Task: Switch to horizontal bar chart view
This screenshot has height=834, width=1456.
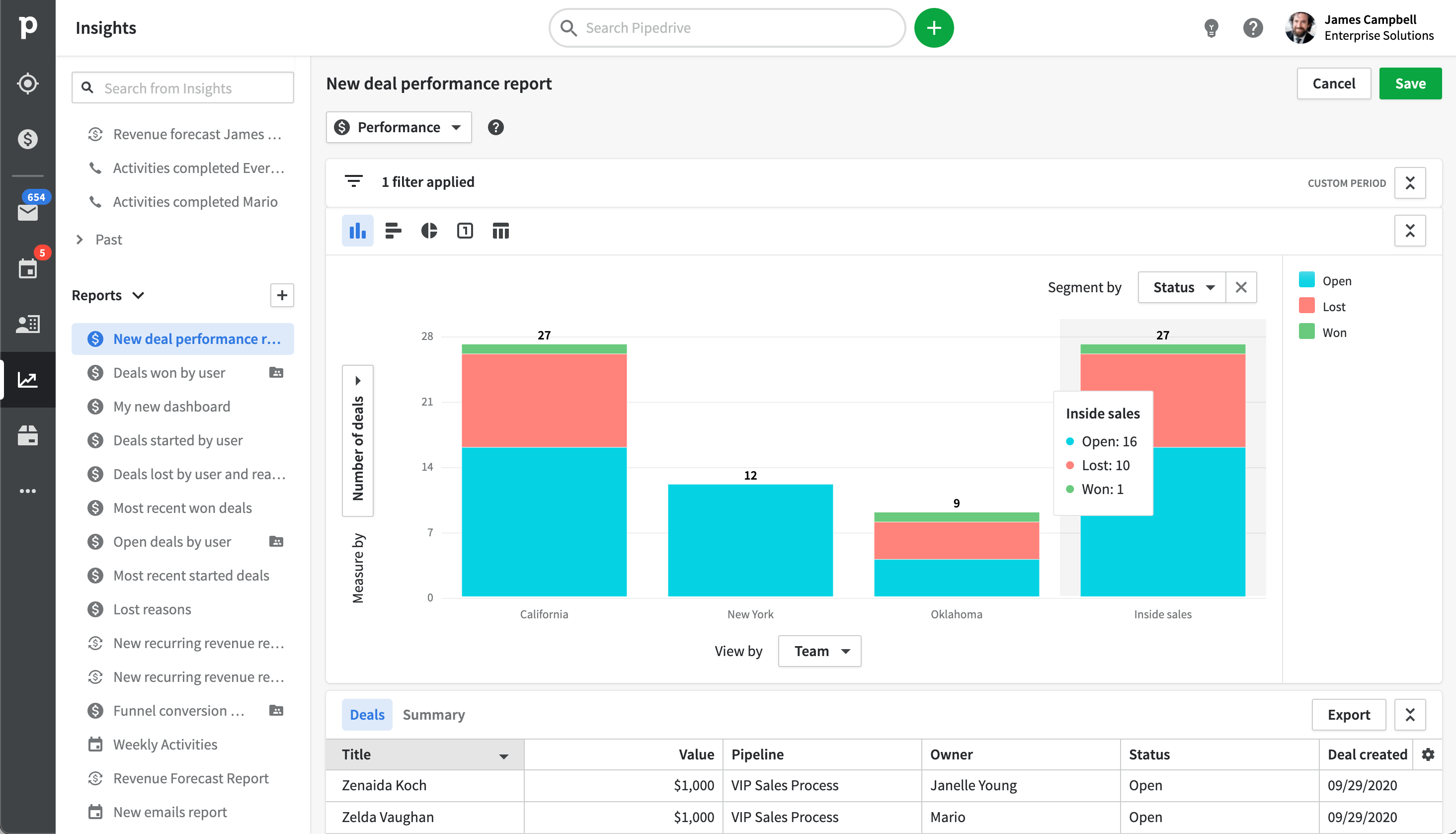Action: (394, 231)
